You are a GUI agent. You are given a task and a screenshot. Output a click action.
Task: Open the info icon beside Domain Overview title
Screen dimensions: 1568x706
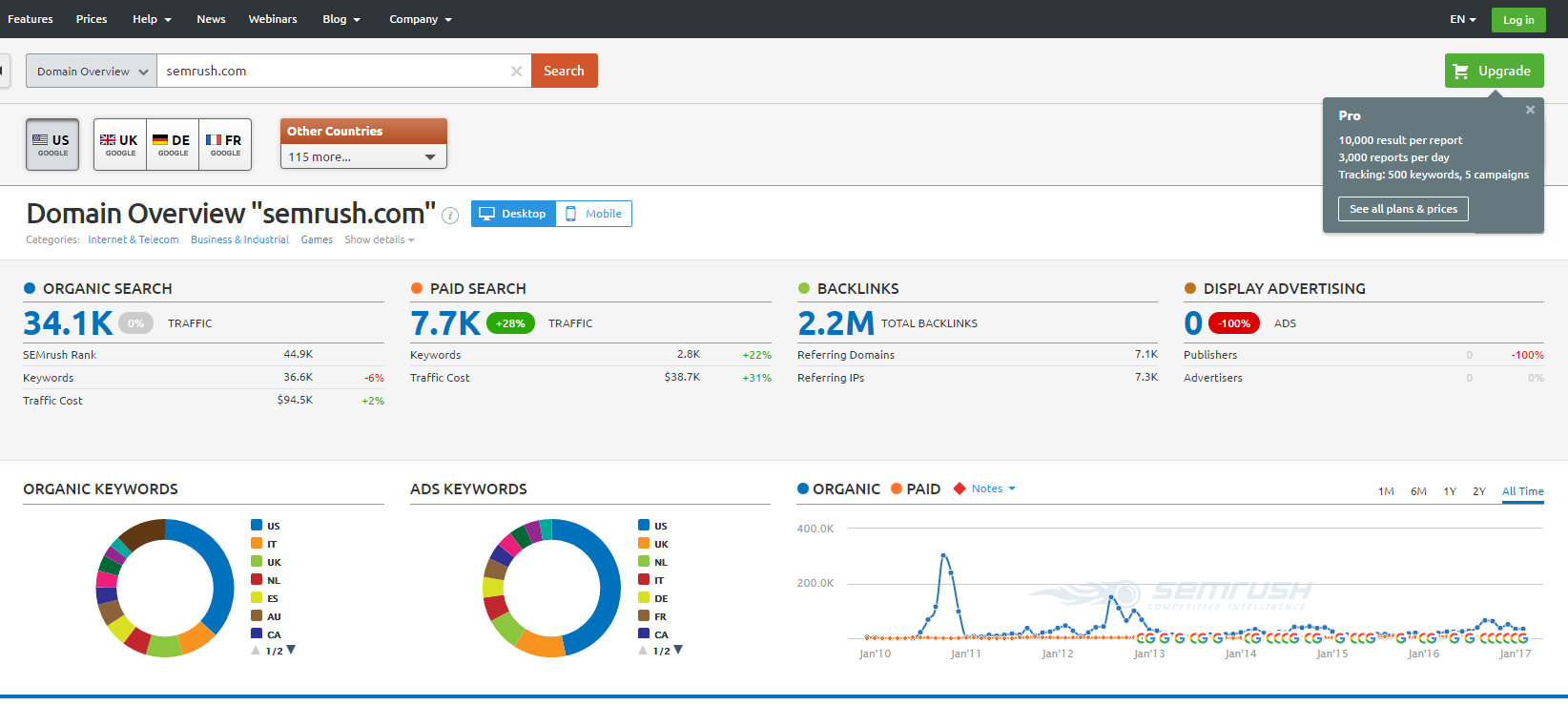[450, 216]
